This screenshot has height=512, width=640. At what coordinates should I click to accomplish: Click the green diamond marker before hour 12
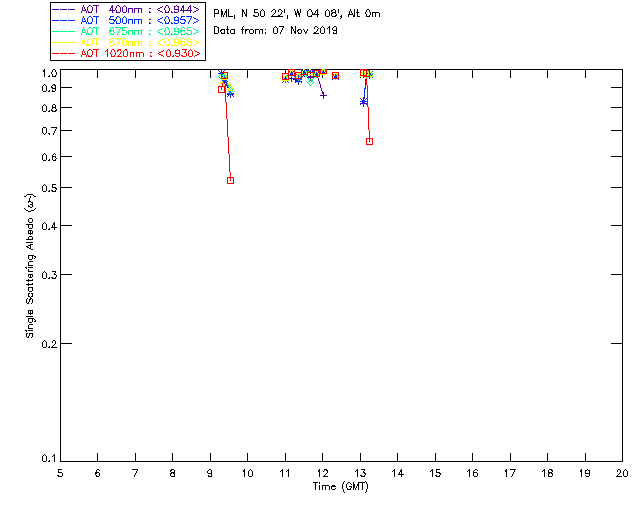311,82
